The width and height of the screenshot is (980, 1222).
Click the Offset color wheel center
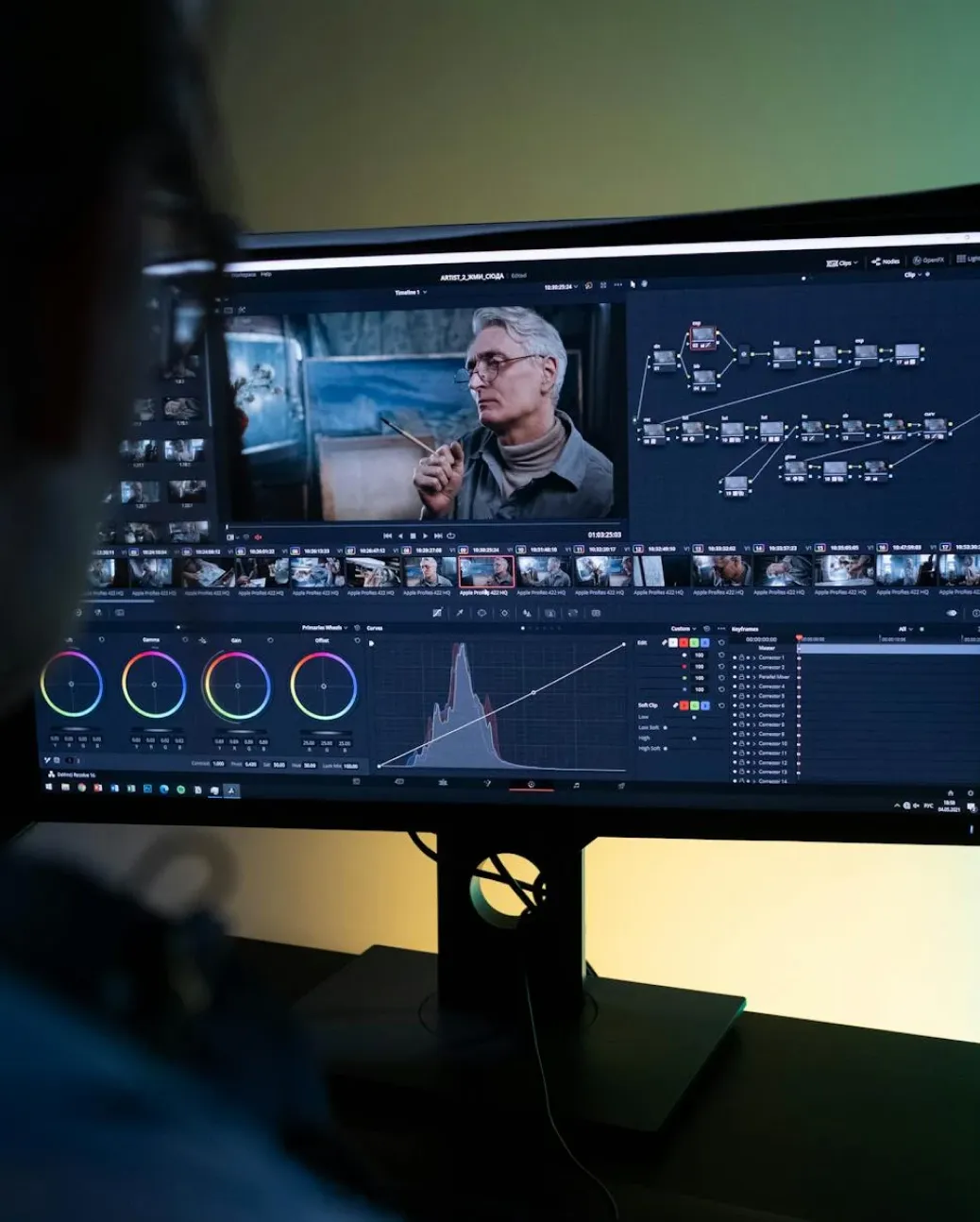tap(323, 686)
